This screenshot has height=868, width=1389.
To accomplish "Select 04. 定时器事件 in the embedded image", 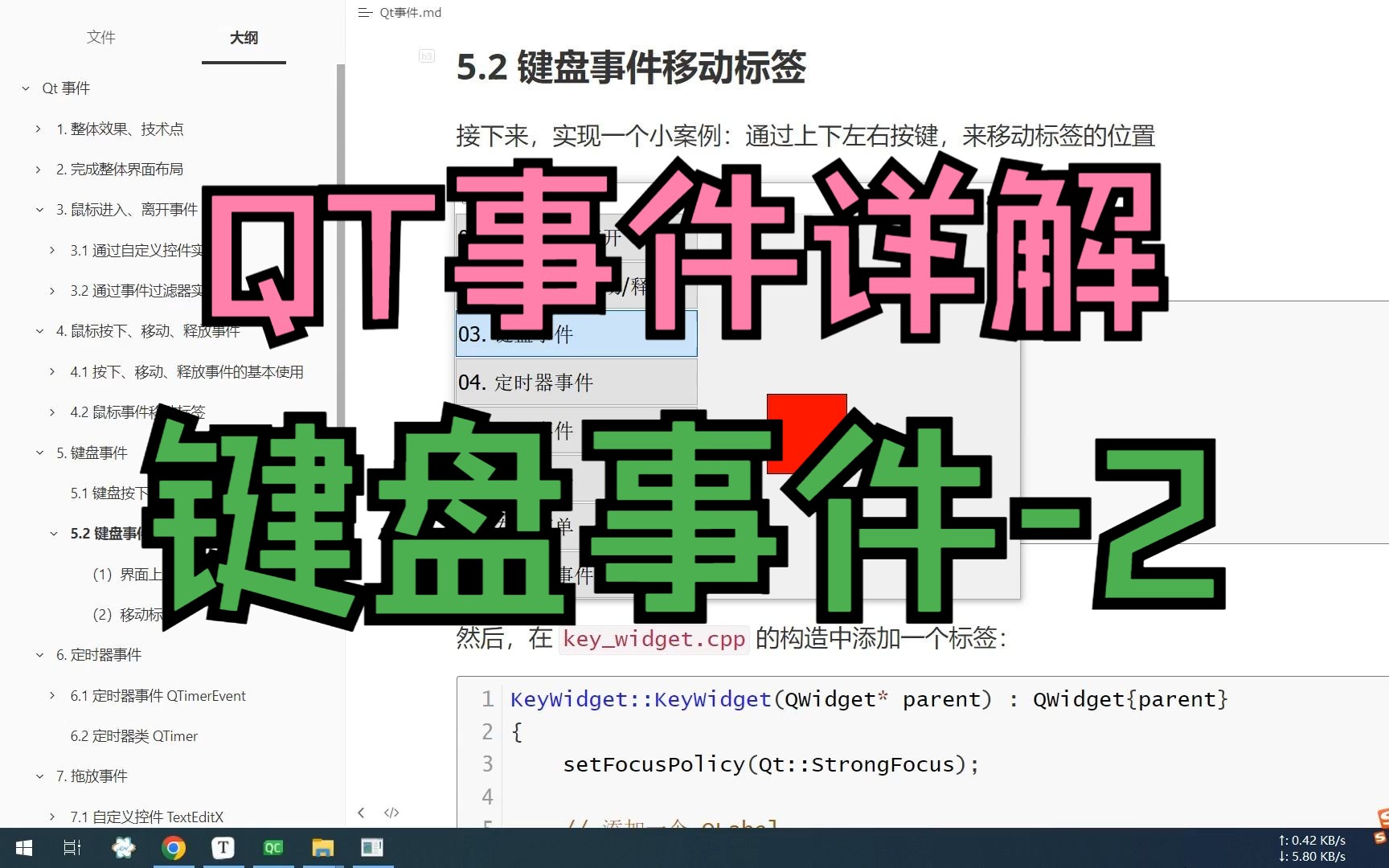I will [576, 382].
